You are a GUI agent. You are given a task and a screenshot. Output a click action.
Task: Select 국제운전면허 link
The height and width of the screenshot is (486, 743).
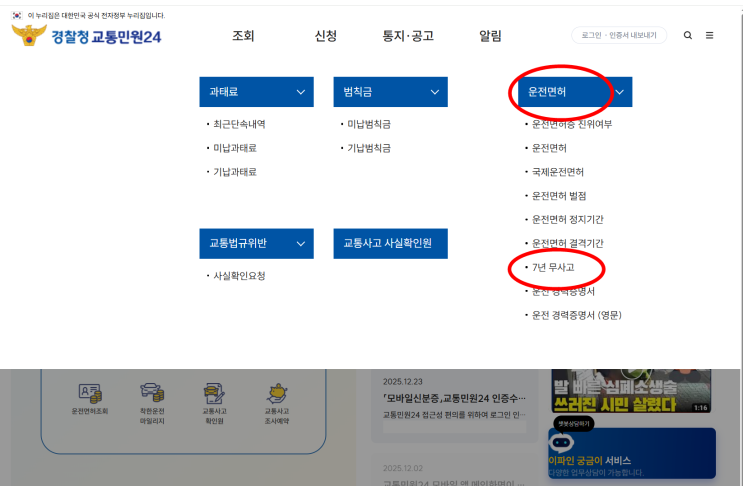click(558, 172)
